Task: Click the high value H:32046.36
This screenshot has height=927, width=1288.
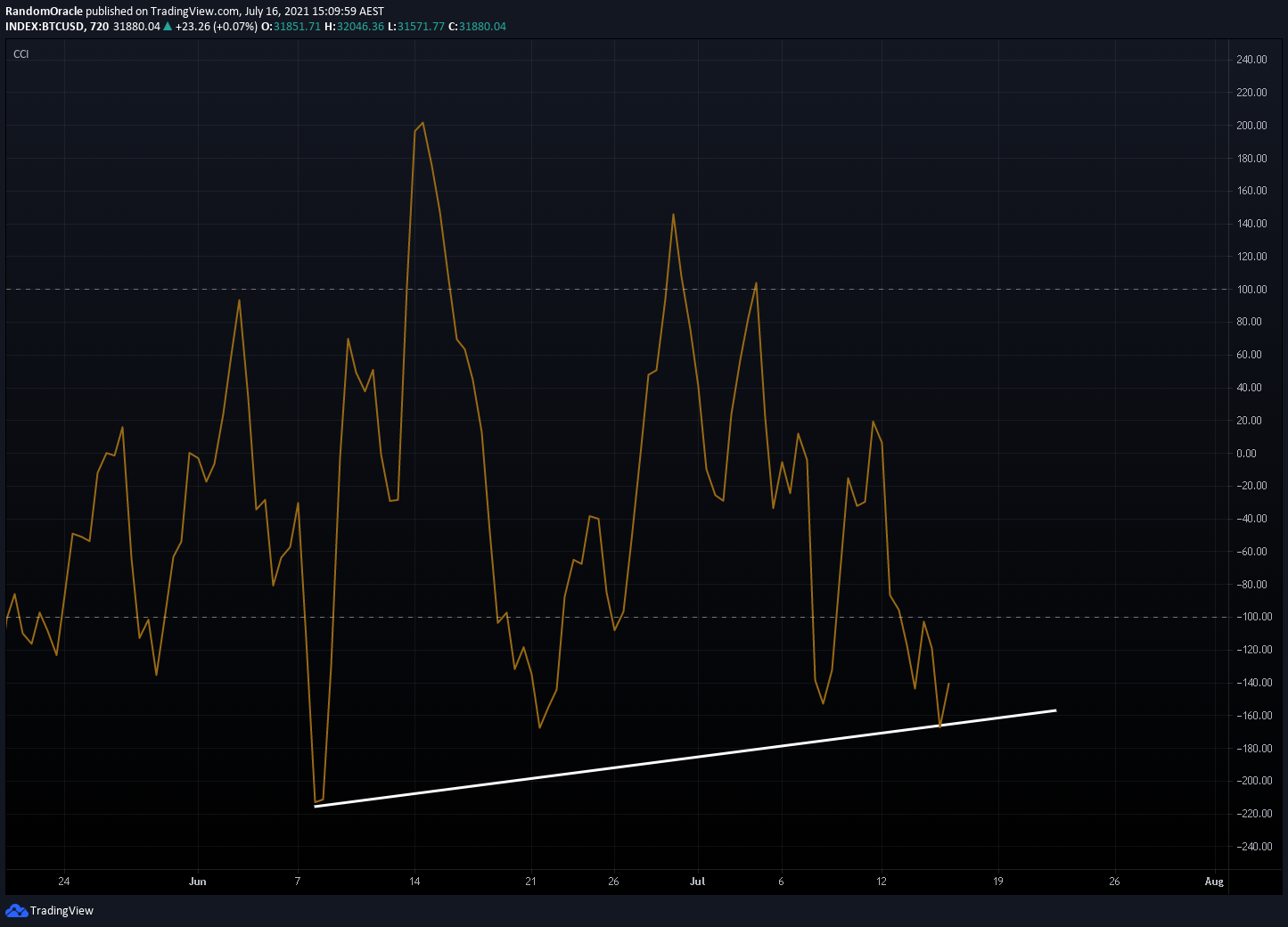Action: point(354,27)
